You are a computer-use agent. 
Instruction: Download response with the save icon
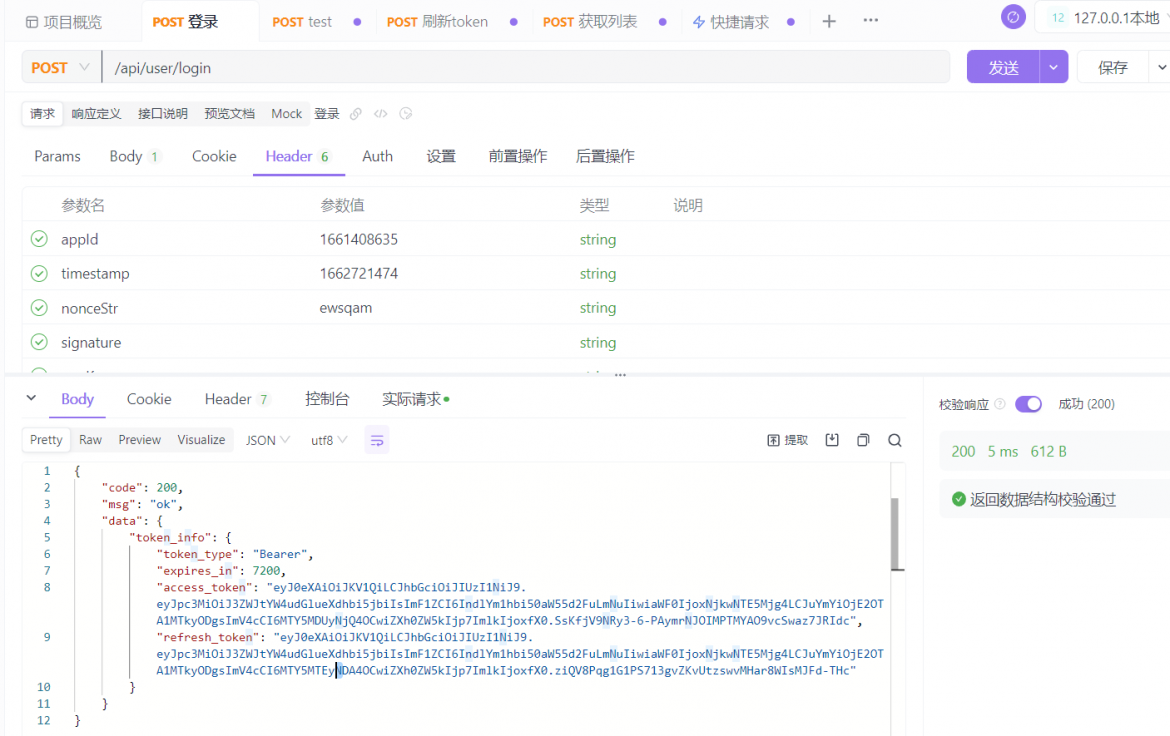coord(832,440)
